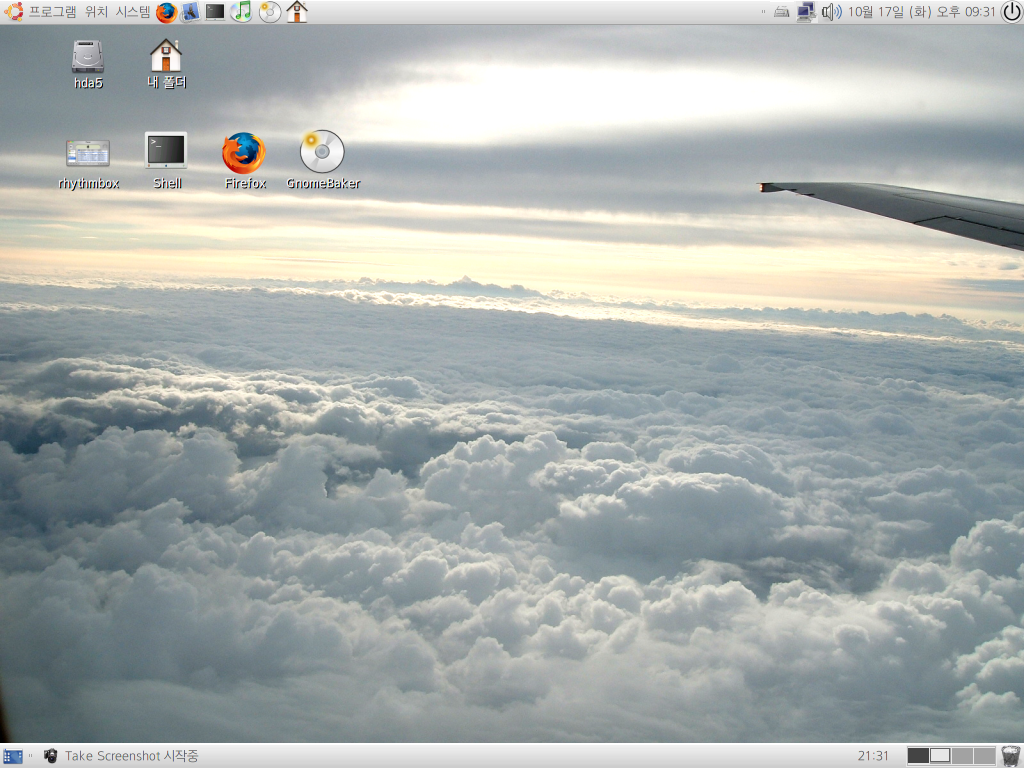Click the power button in top panel
The height and width of the screenshot is (768, 1024).
click(x=1011, y=12)
